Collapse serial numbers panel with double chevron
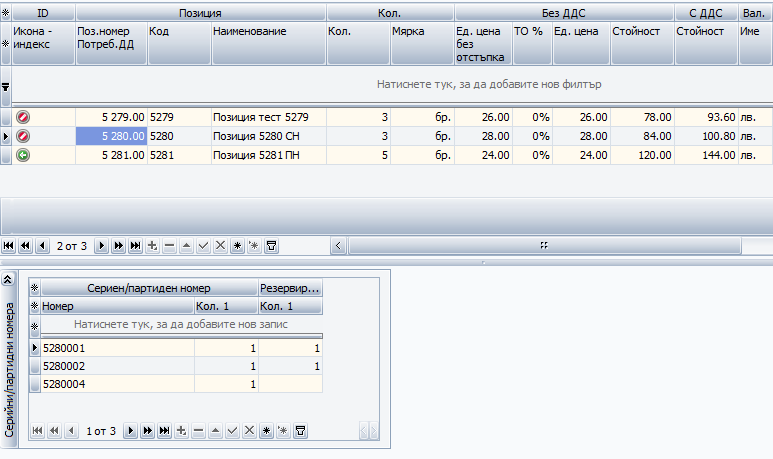The image size is (773, 459). [x=8, y=280]
